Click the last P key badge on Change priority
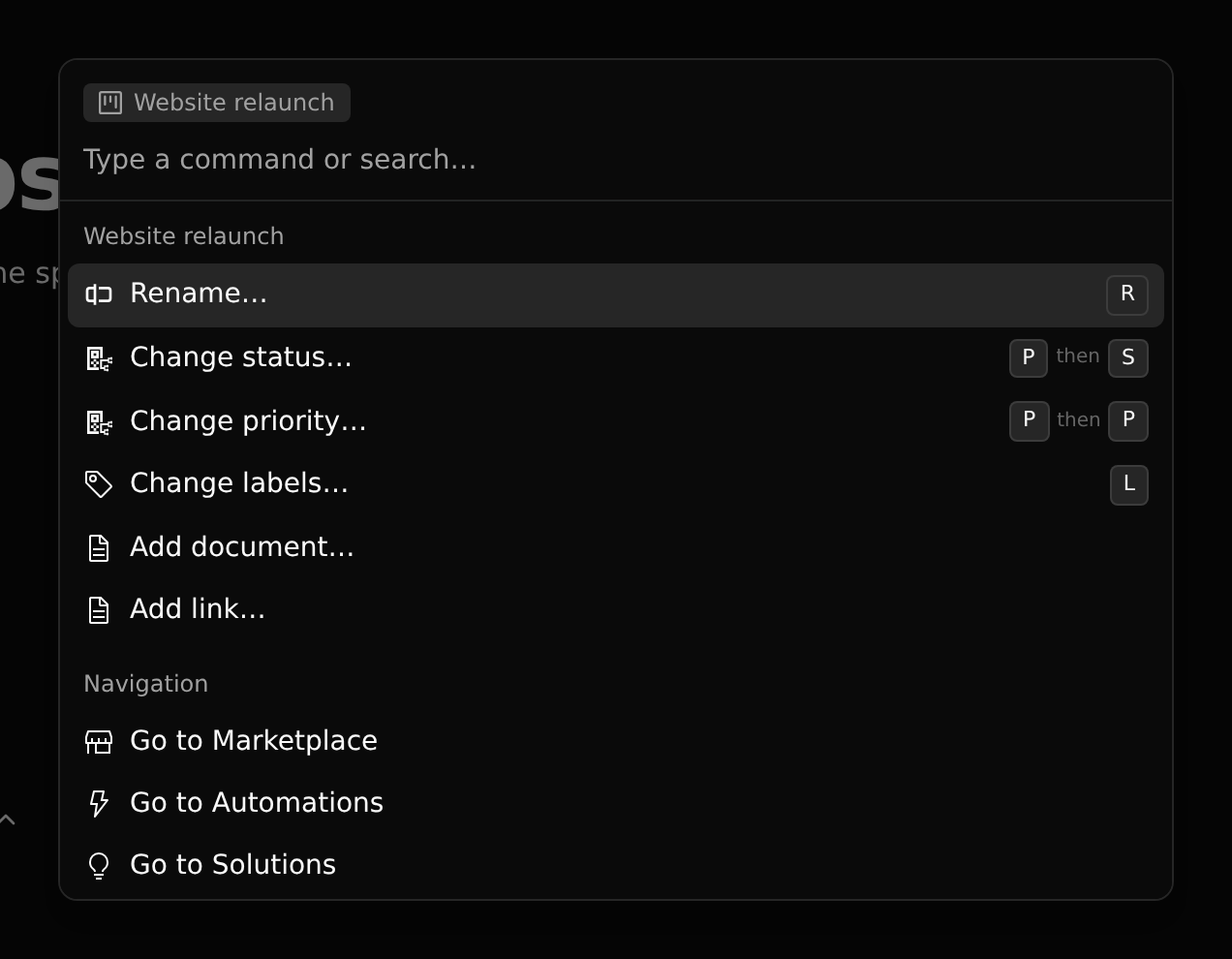This screenshot has width=1232, height=959. (1128, 420)
